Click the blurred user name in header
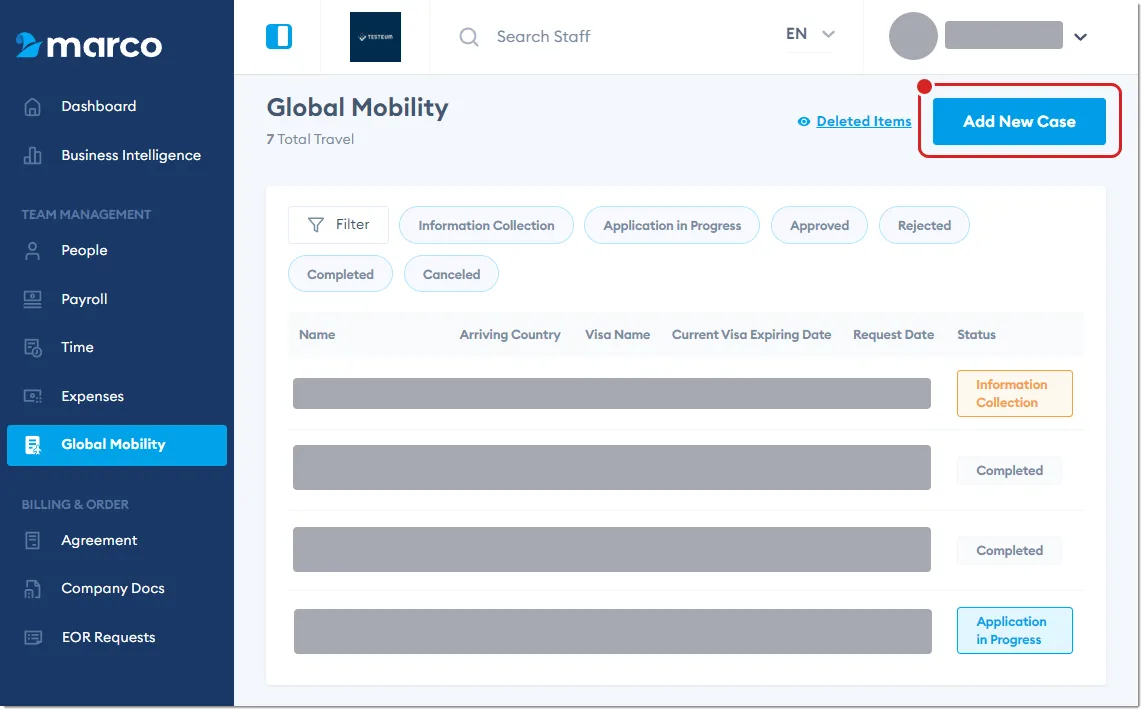1144x712 pixels. 1004,35
